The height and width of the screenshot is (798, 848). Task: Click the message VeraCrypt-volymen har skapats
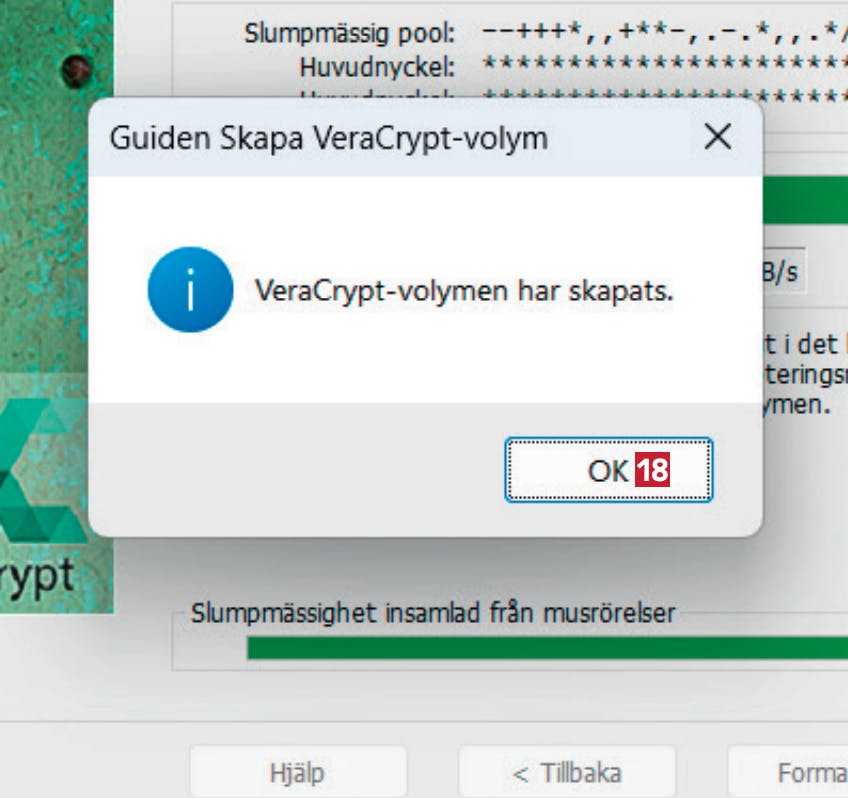pos(464,291)
